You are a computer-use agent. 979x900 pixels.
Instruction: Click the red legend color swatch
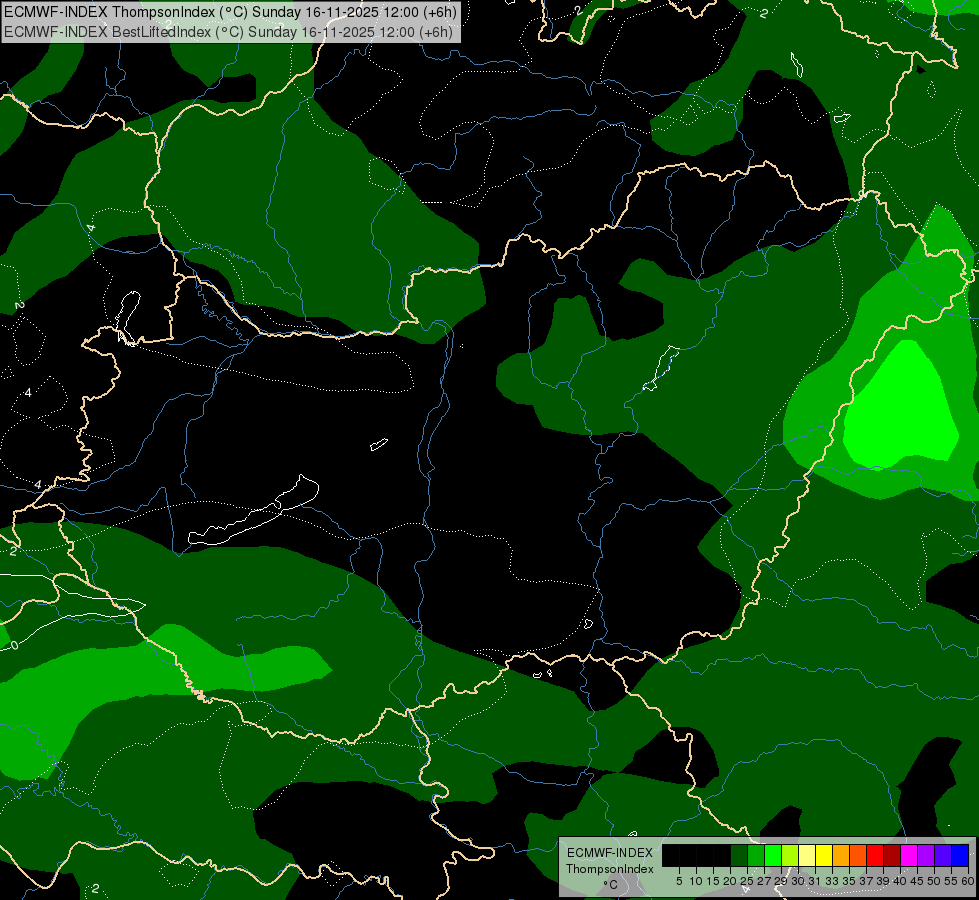[876, 855]
